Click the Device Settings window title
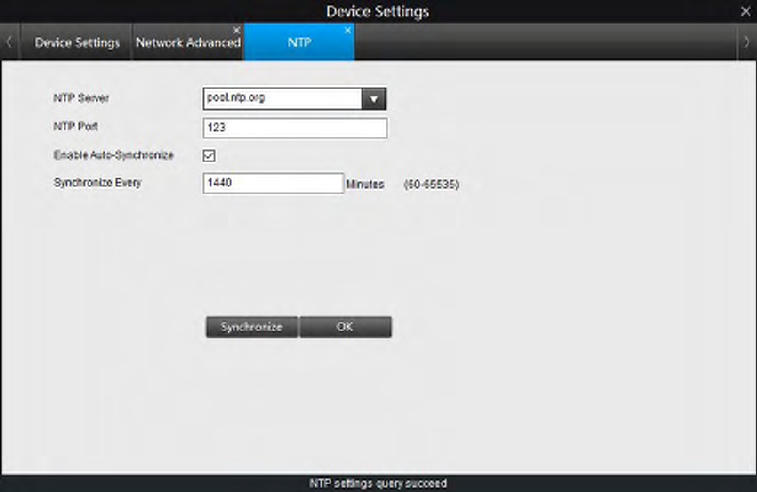Image resolution: width=757 pixels, height=492 pixels. (378, 11)
